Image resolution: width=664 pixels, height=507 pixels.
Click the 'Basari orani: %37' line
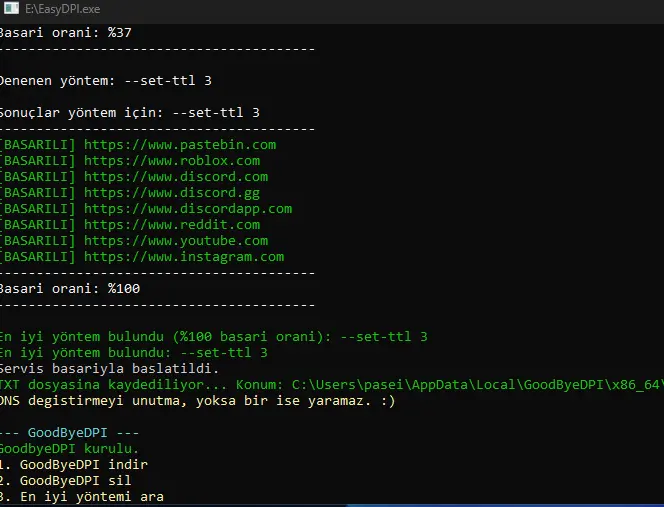pyautogui.click(x=66, y=33)
